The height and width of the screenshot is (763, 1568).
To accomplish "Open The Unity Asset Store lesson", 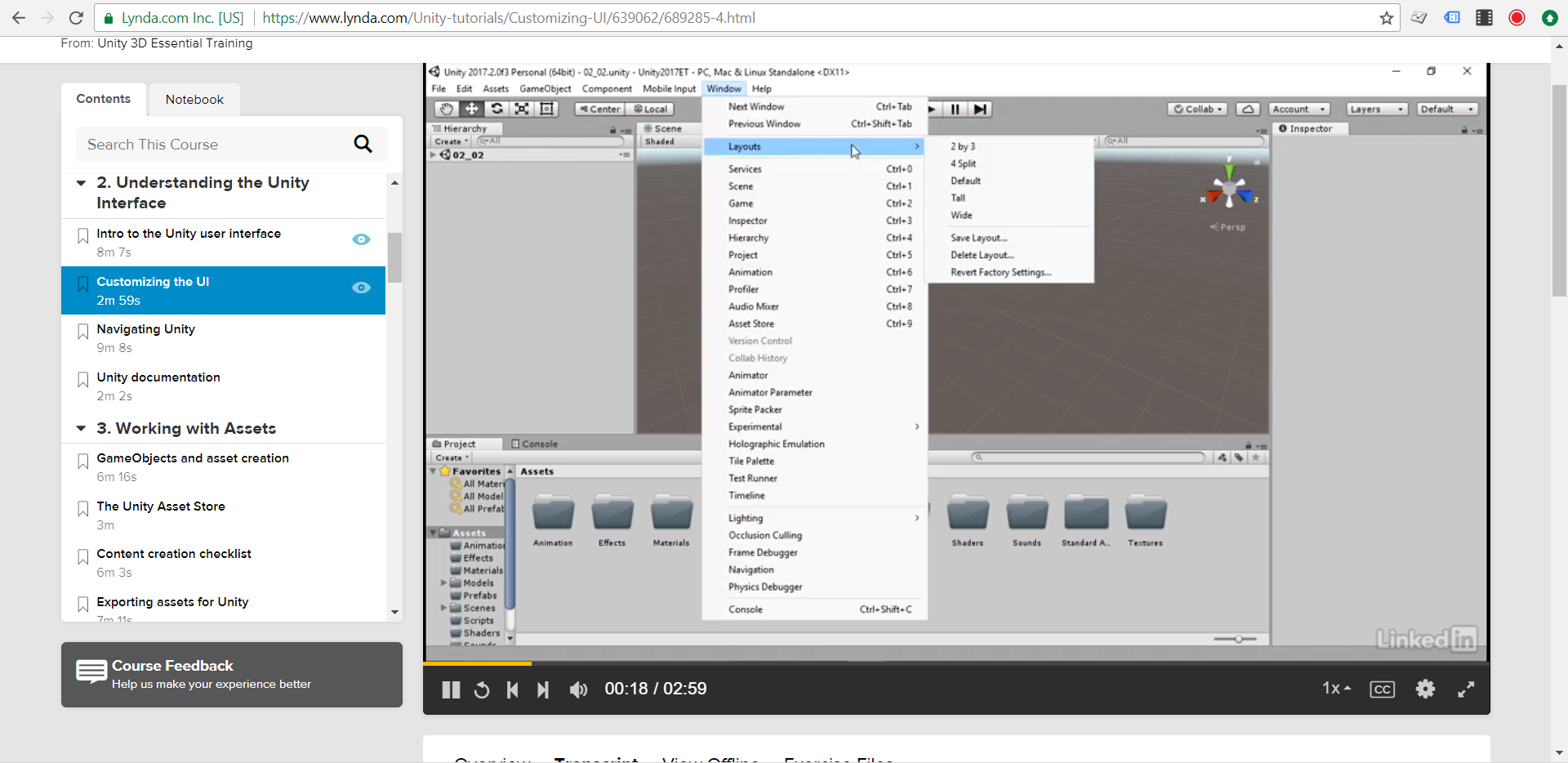I will 161,506.
